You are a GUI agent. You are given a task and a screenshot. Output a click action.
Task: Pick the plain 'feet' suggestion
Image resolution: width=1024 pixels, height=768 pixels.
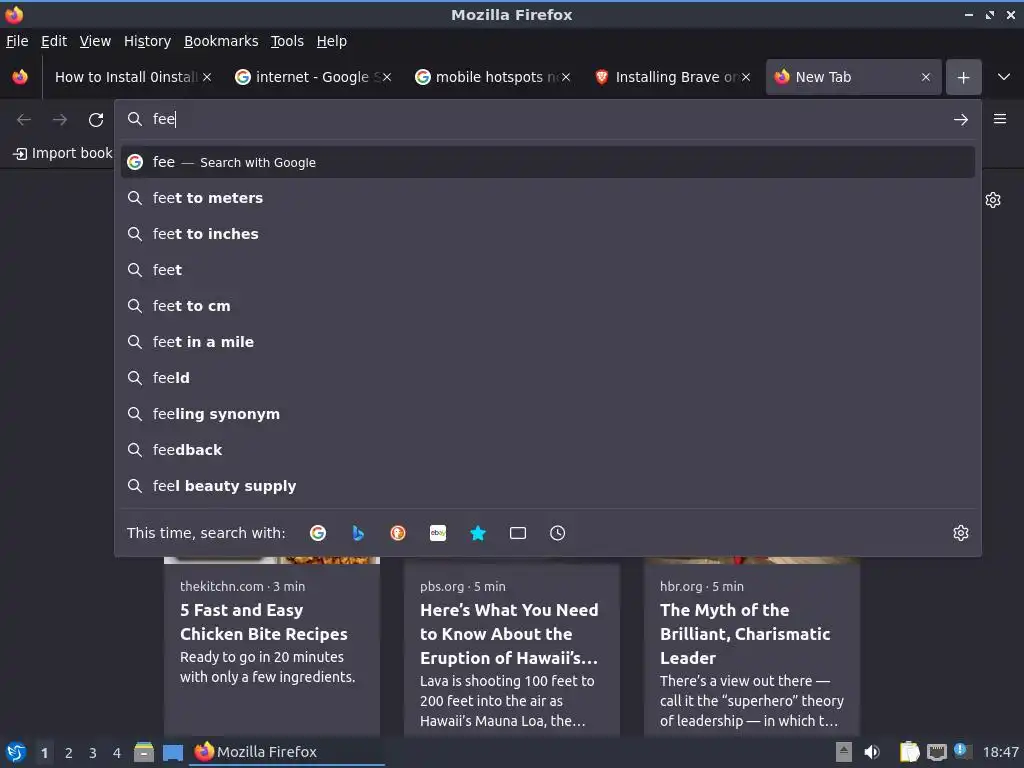(x=547, y=270)
